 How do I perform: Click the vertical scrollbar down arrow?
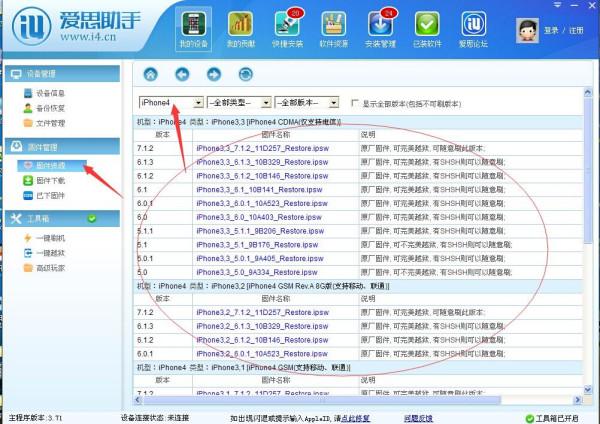(588, 390)
